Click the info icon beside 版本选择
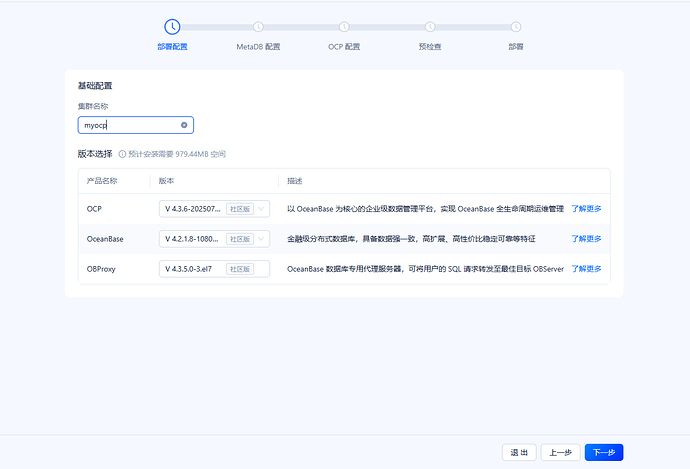This screenshot has height=469, width=690. point(122,154)
